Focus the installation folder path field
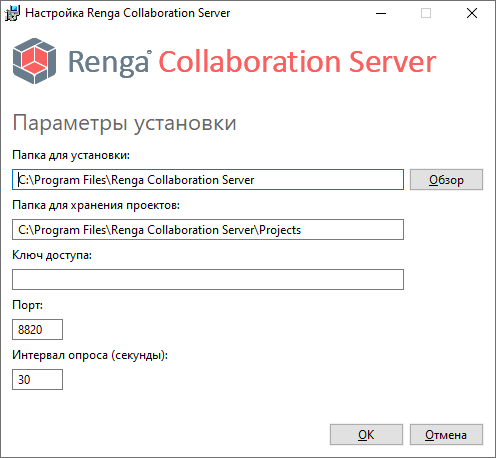The height and width of the screenshot is (458, 496). pos(208,180)
